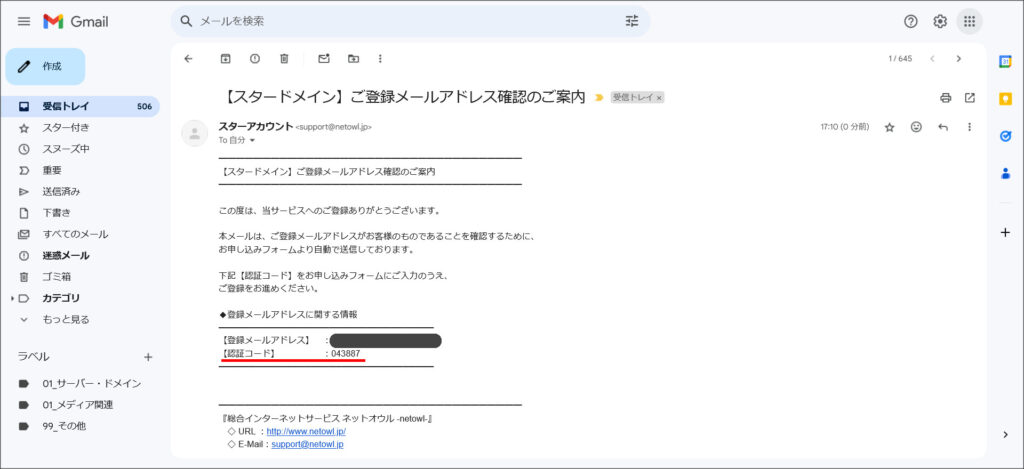Move email to a folder
The width and height of the screenshot is (1024, 469).
tap(353, 59)
